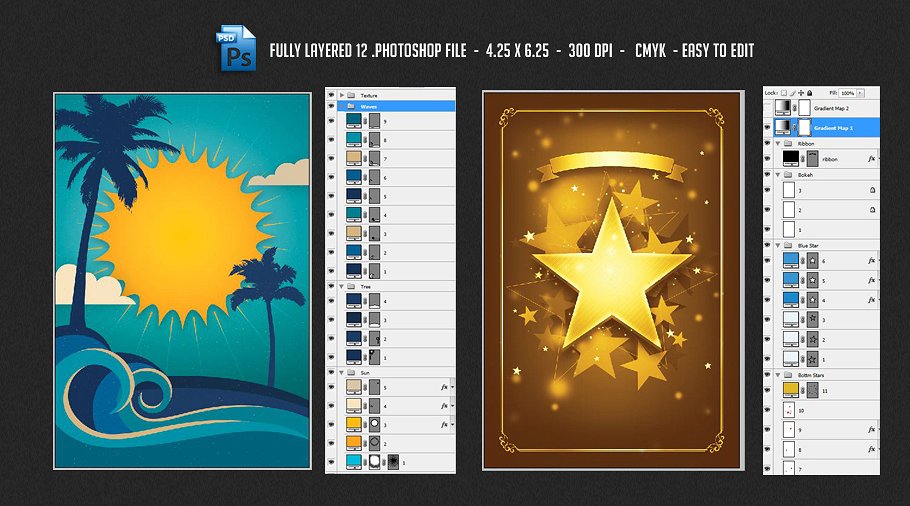Collapse the Bokeh layer group
910x506 pixels.
(778, 174)
